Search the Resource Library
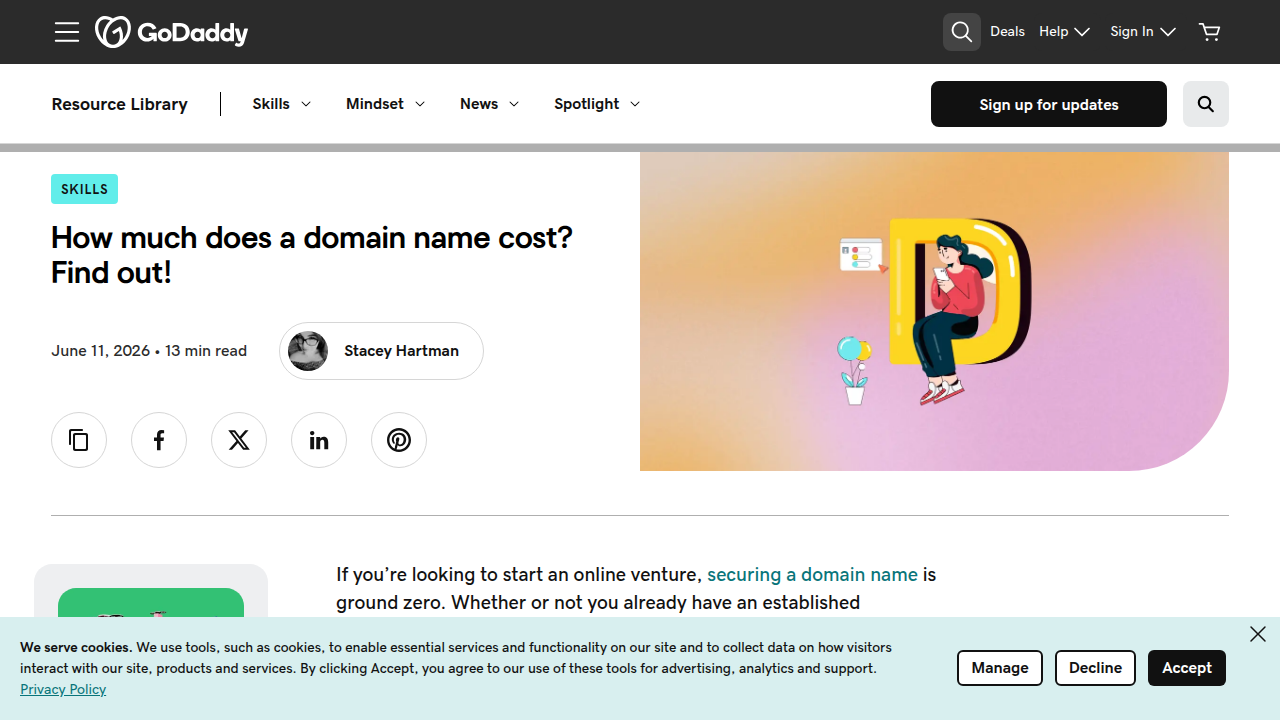The width and height of the screenshot is (1280, 720). [1206, 104]
